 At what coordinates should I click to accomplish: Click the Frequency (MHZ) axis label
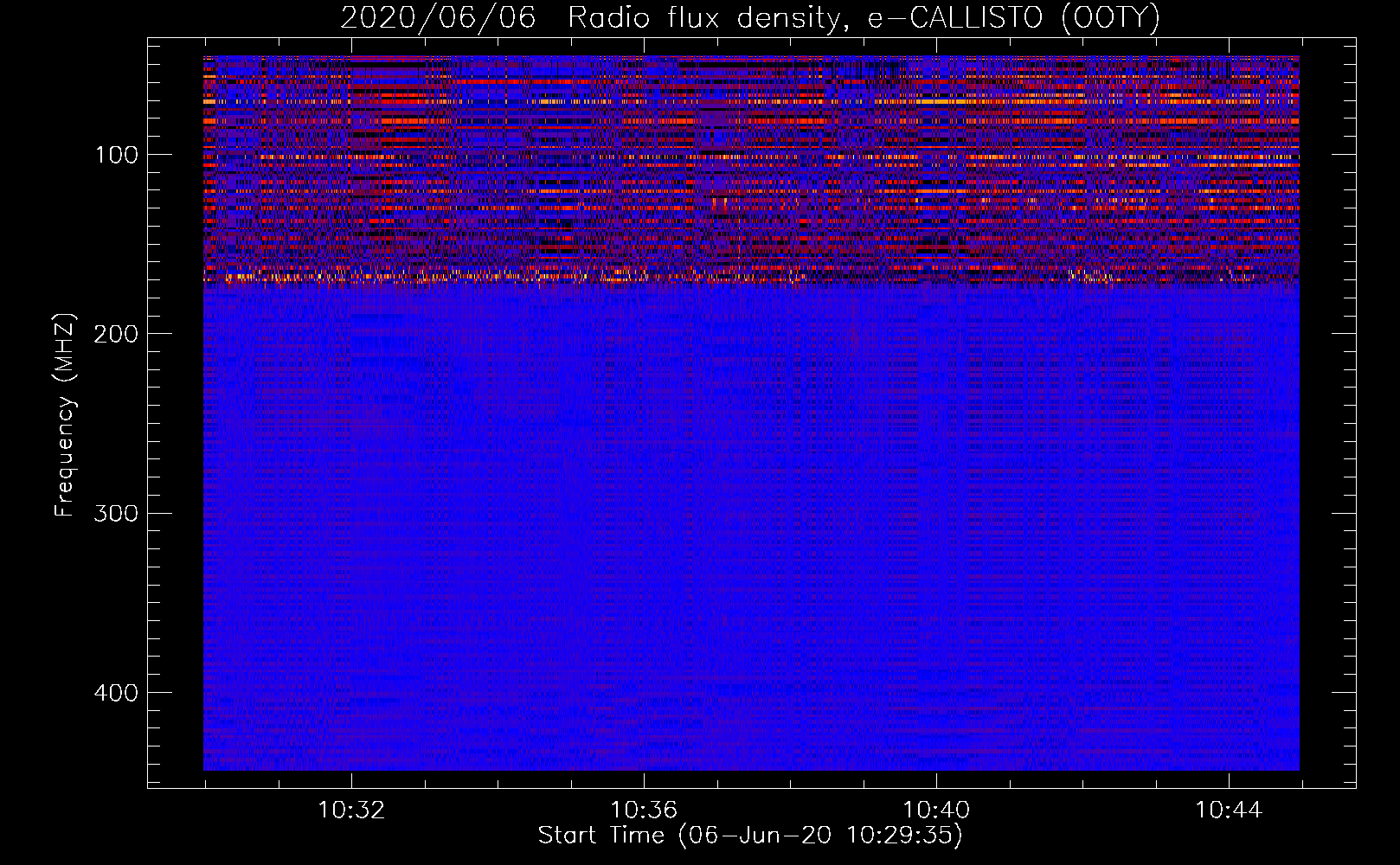coord(65,414)
